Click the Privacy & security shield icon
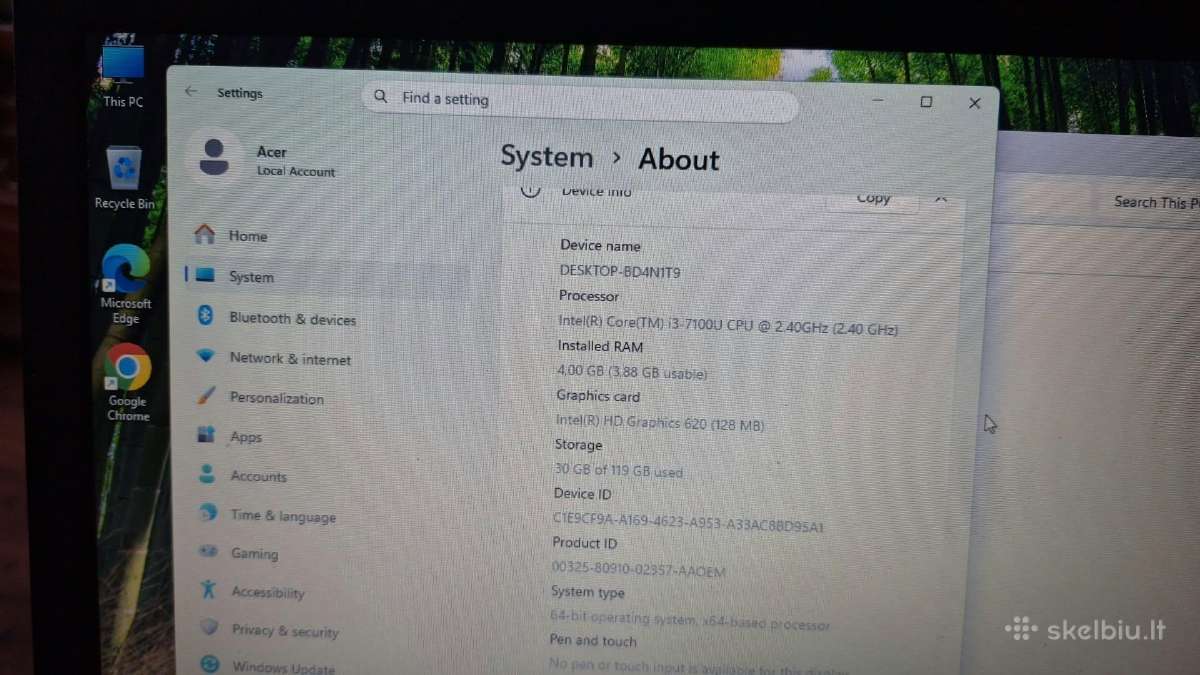This screenshot has height=675, width=1200. (209, 627)
